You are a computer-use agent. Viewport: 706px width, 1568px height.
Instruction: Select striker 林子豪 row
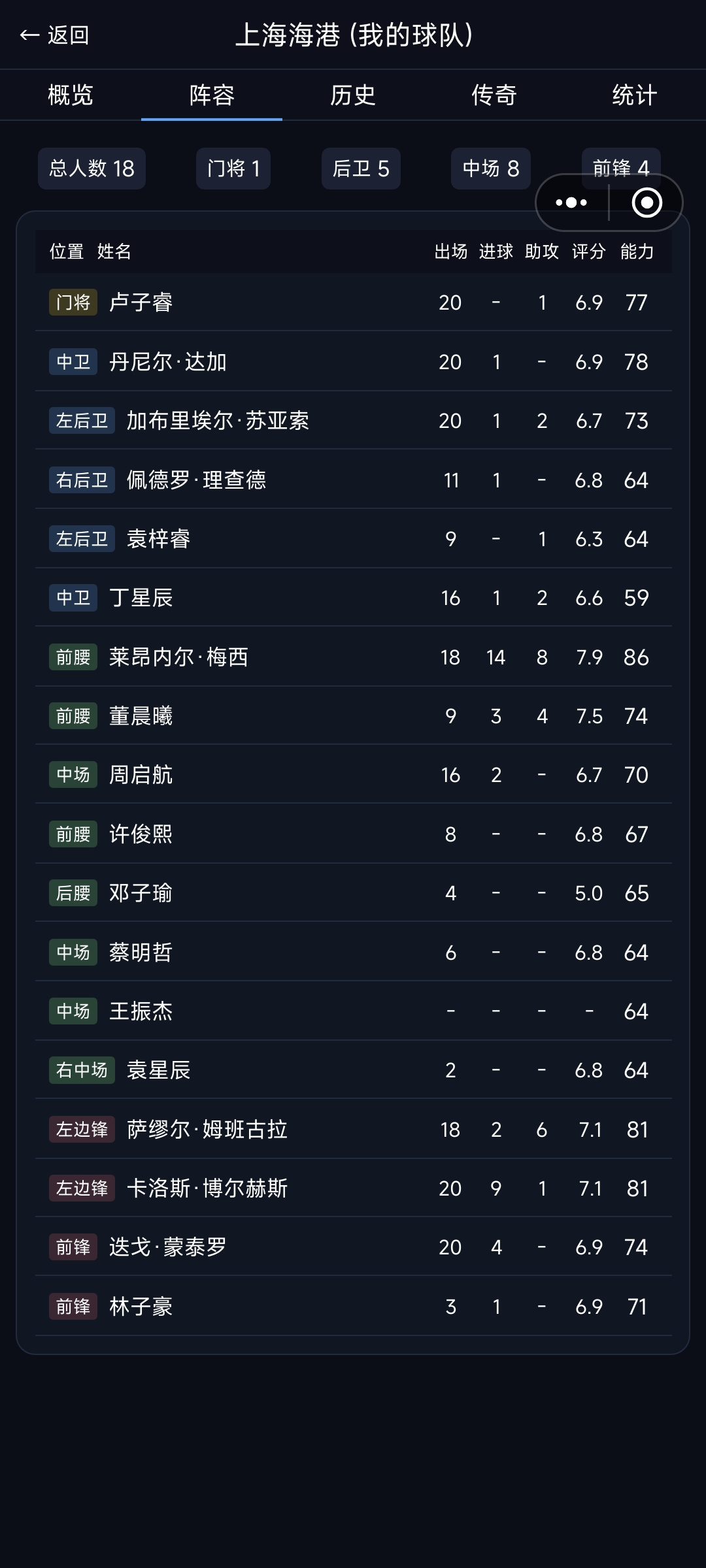354,1306
